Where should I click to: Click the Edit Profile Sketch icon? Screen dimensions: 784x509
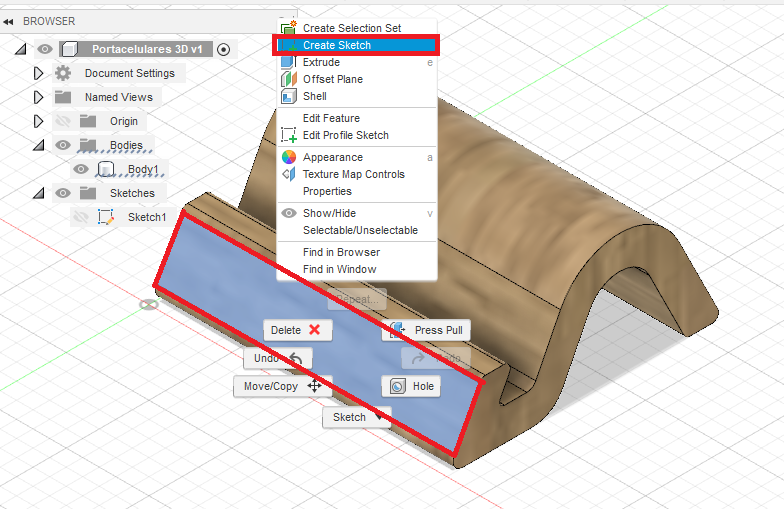click(x=288, y=135)
